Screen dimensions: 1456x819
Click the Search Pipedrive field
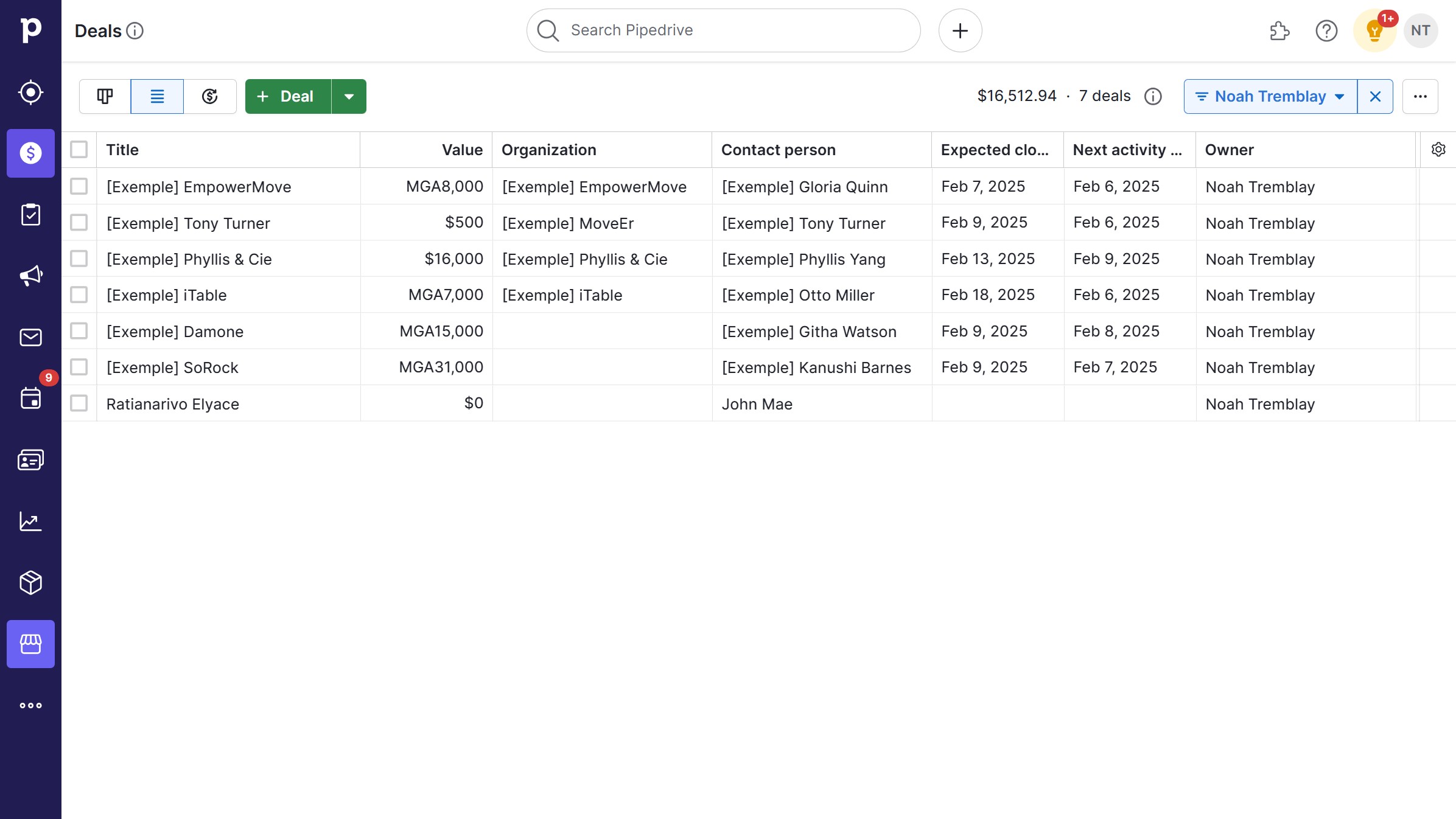[722, 30]
